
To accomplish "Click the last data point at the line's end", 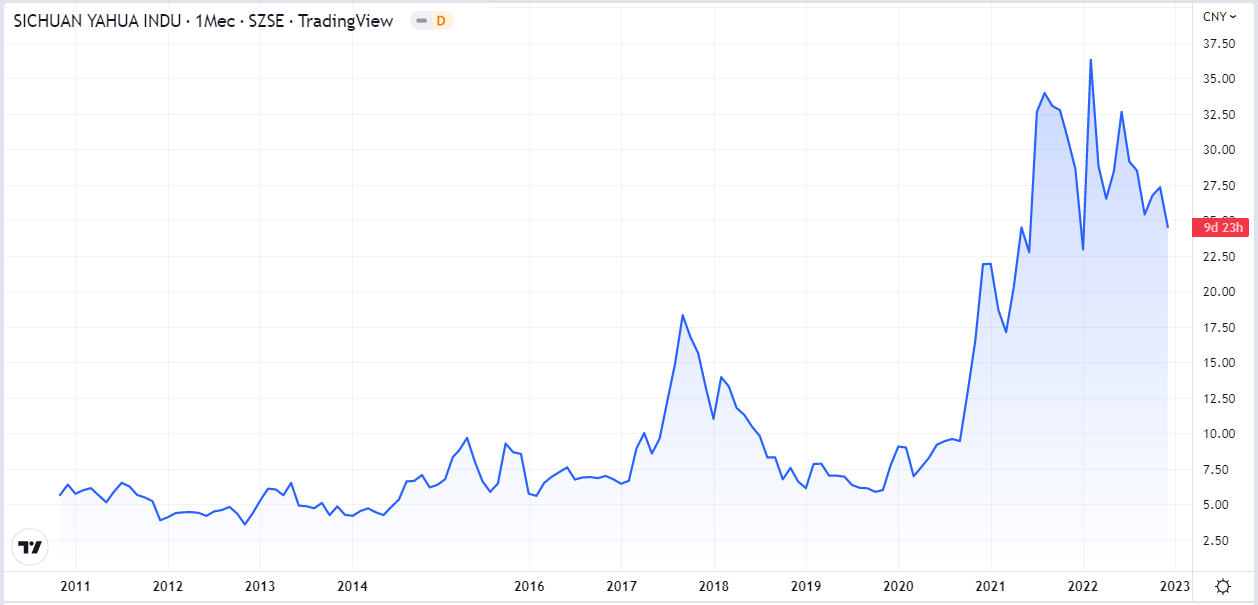I will pyautogui.click(x=1167, y=227).
